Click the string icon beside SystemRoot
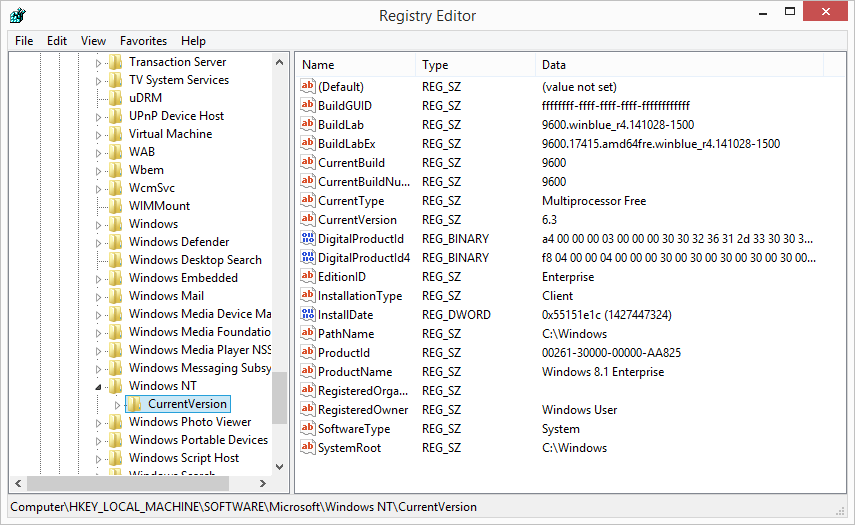The width and height of the screenshot is (855, 525). 308,448
